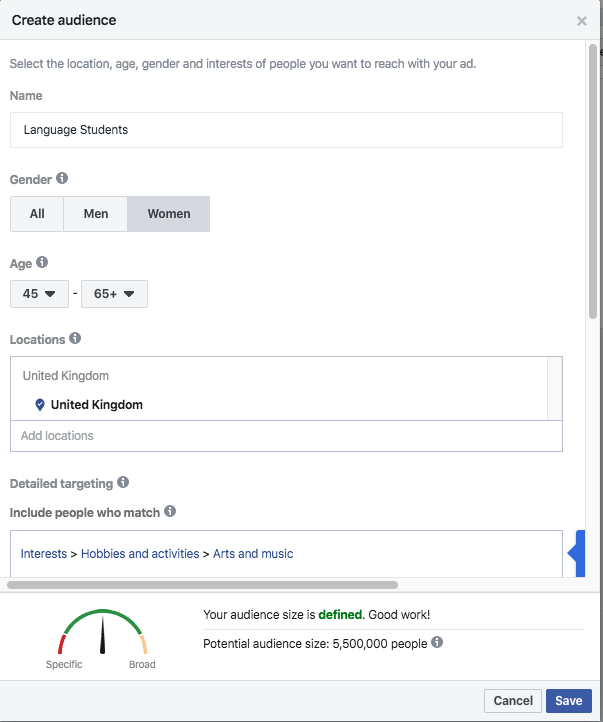Viewport: 603px width, 722px height.
Task: Click the blue side tab arrow on targeting box
Action: [575, 553]
